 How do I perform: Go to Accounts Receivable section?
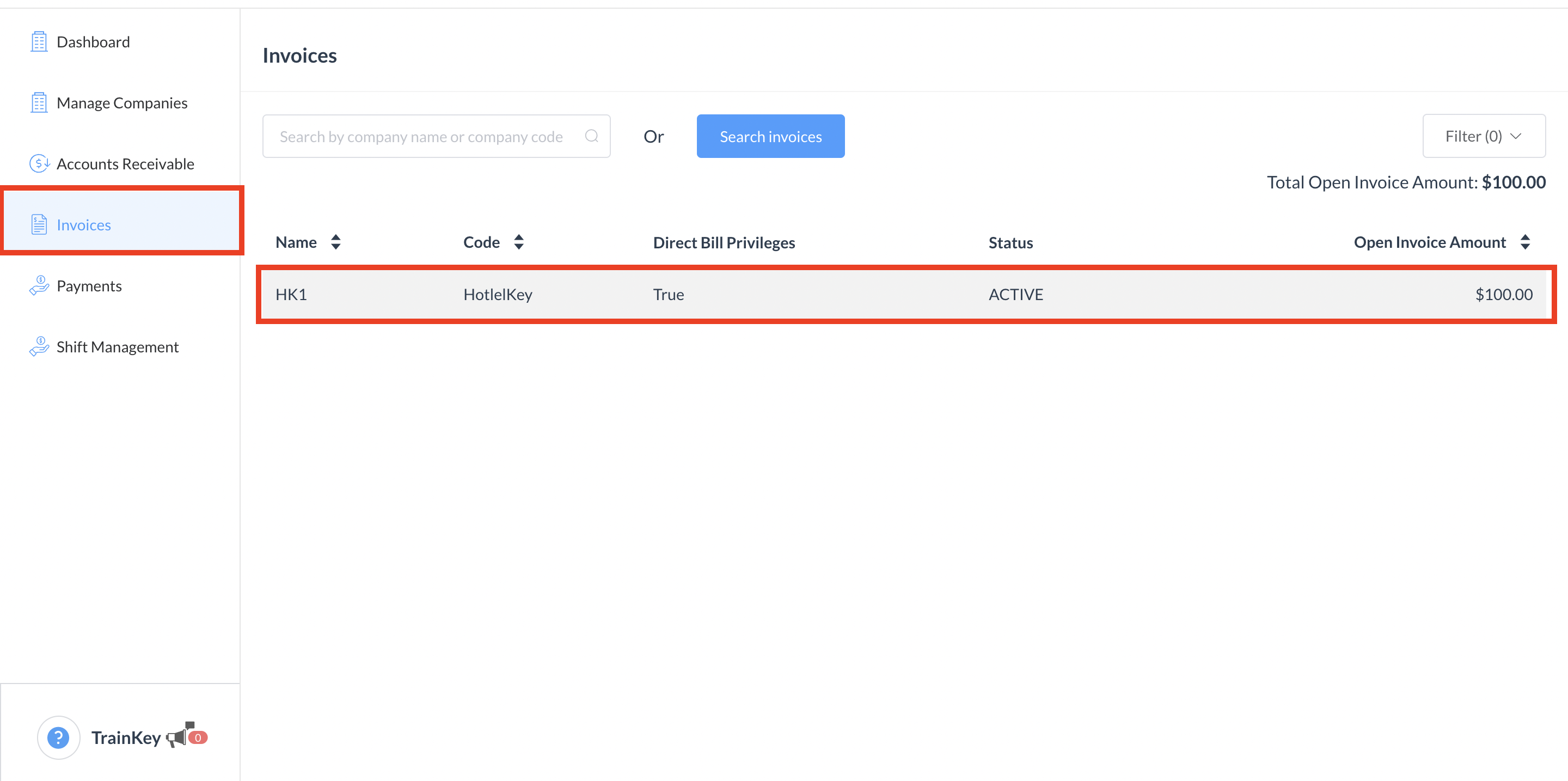coord(125,164)
